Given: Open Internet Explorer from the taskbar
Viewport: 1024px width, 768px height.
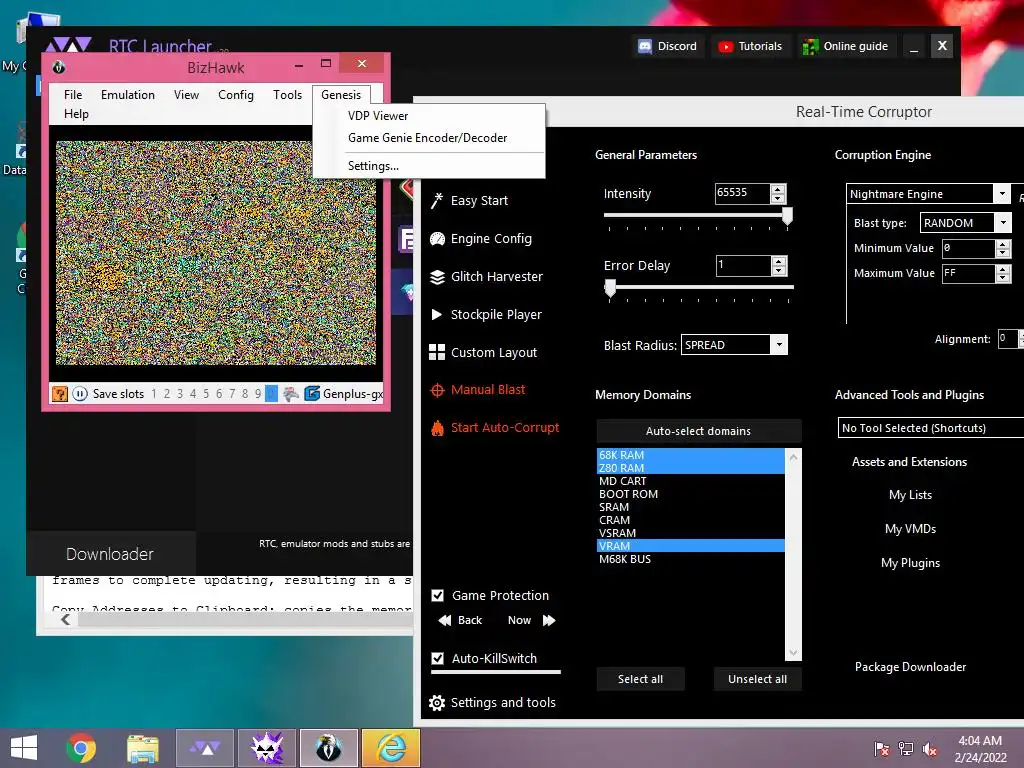Looking at the screenshot, I should 391,748.
